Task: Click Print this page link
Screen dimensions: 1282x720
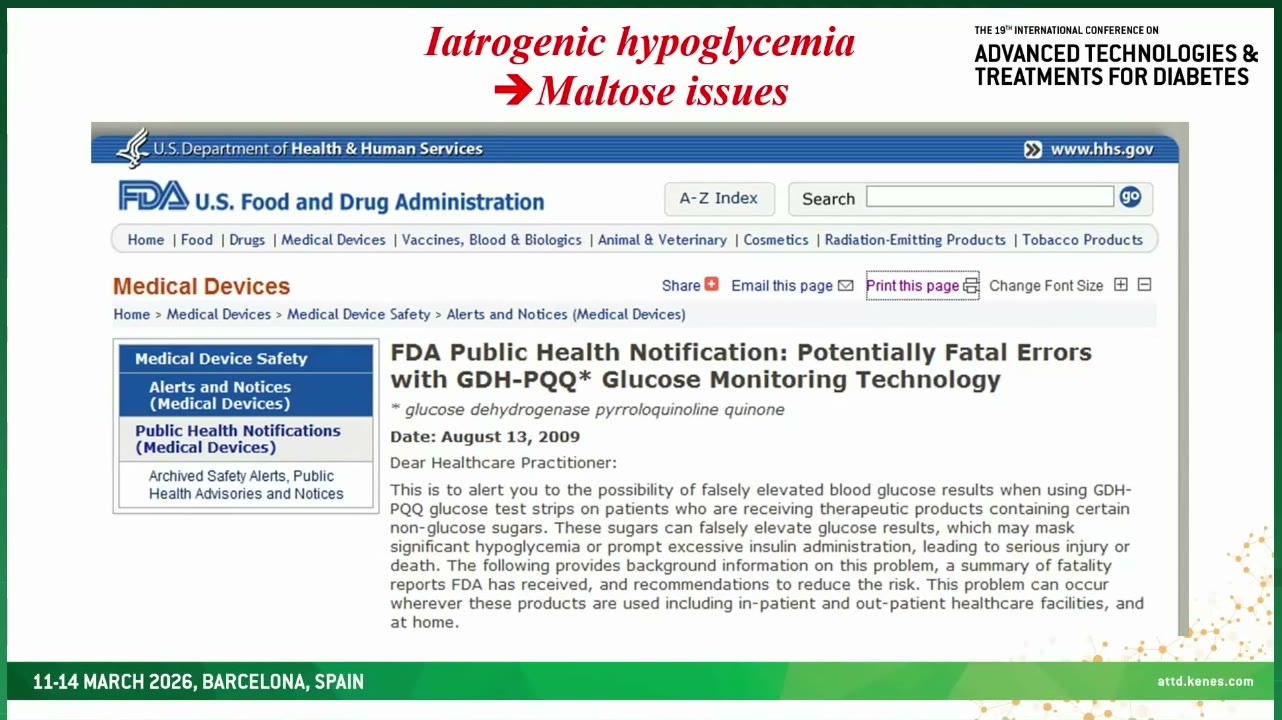Action: click(913, 286)
